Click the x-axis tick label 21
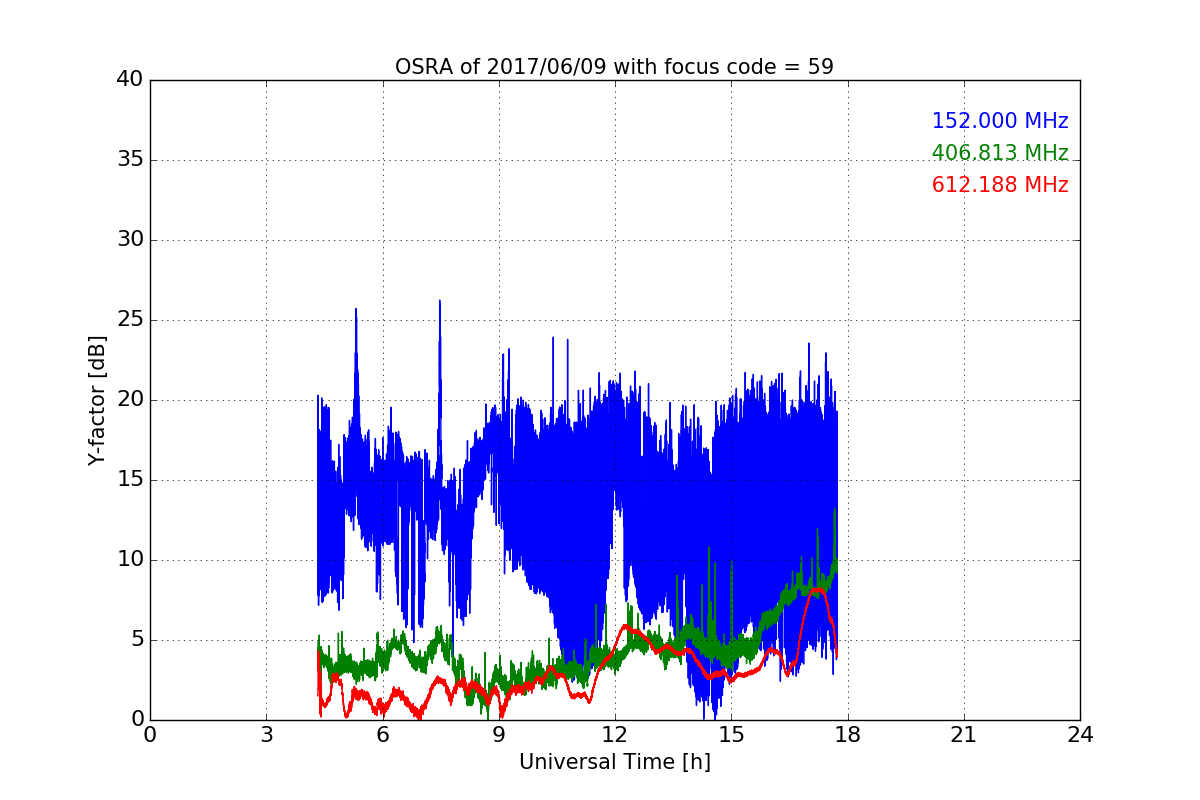This screenshot has width=1200, height=800. pos(964,735)
